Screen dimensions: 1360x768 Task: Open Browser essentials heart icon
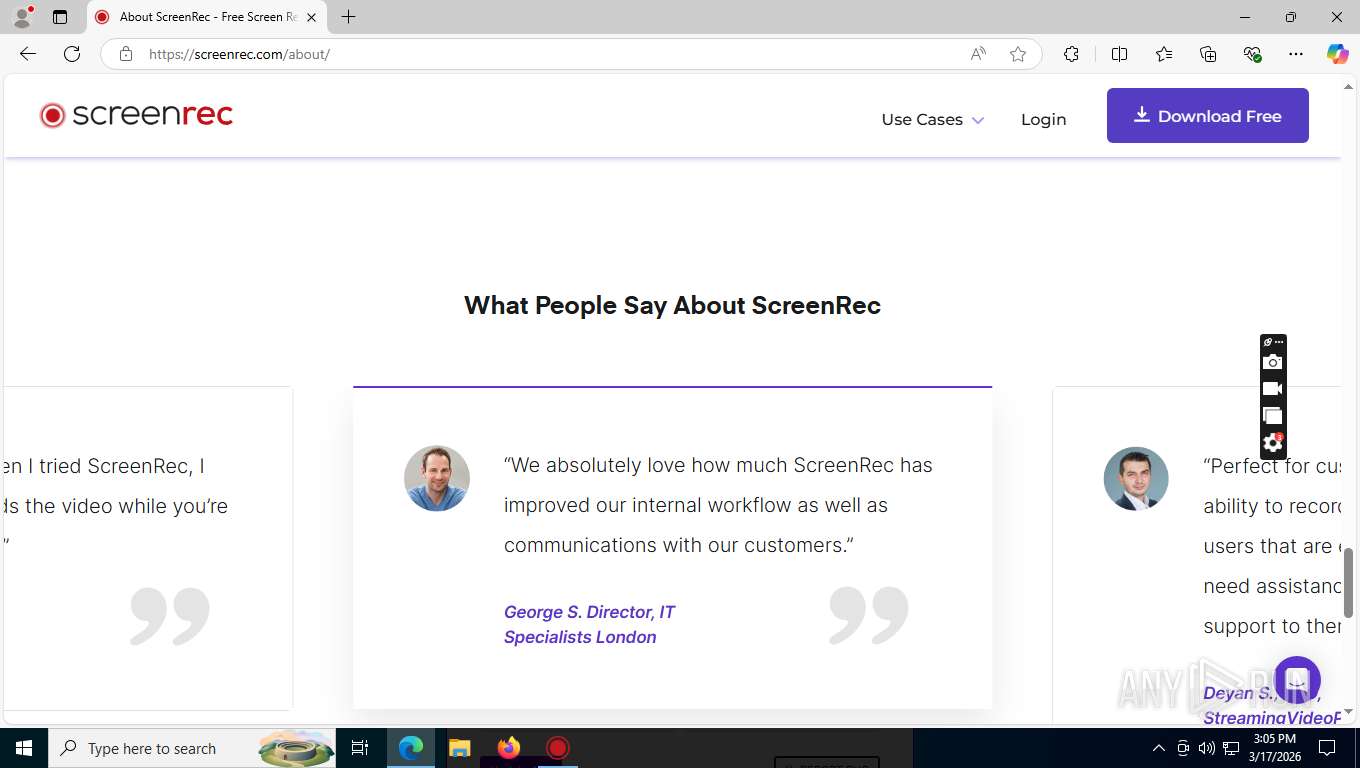click(x=1252, y=54)
